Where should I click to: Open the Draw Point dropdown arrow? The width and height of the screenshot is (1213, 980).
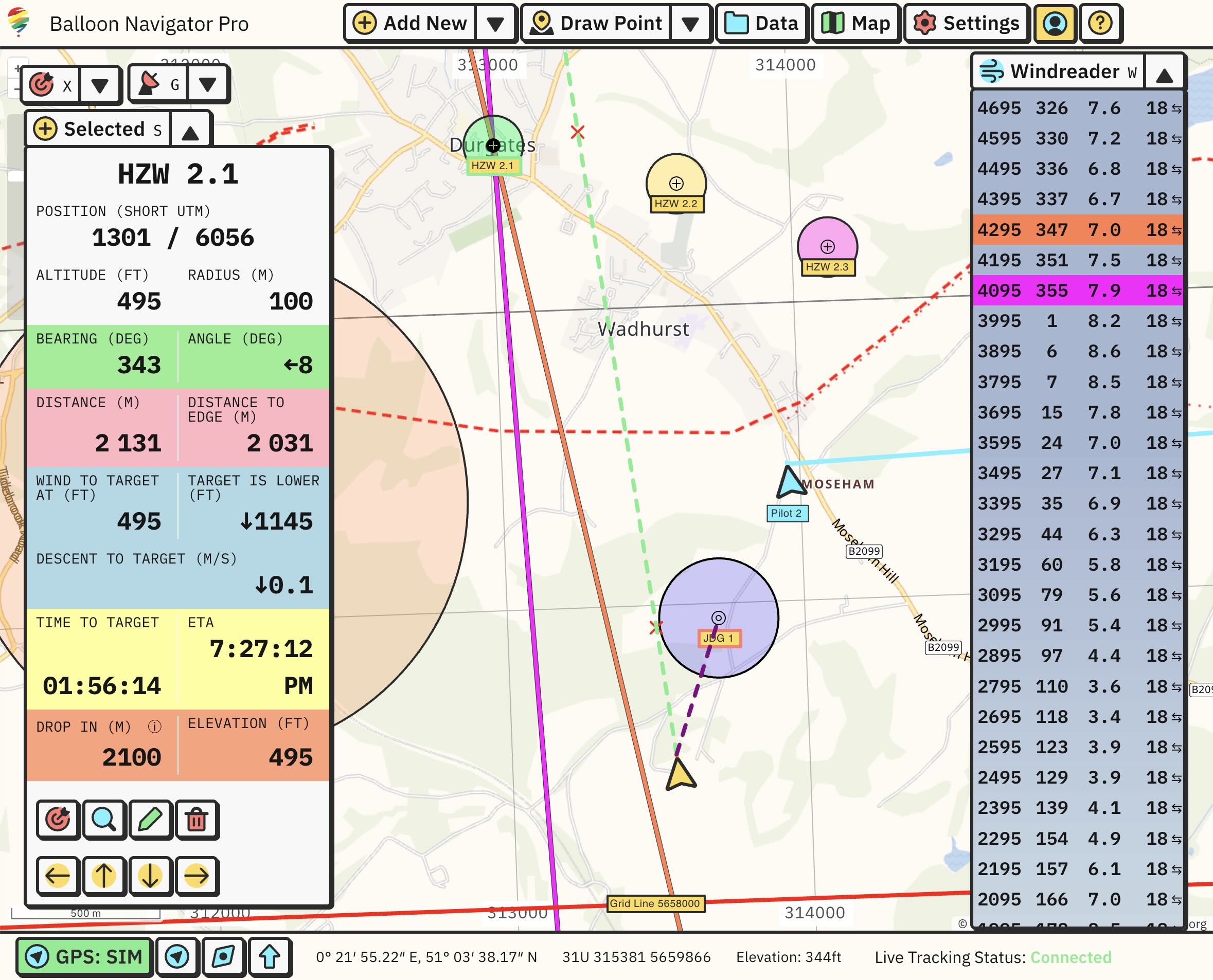(690, 23)
